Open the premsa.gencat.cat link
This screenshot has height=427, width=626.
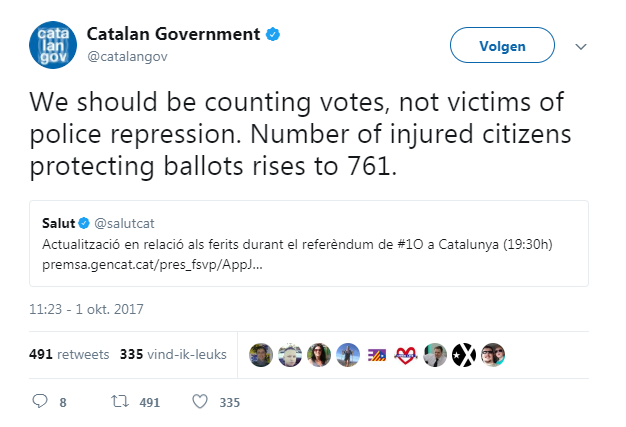pos(152,265)
